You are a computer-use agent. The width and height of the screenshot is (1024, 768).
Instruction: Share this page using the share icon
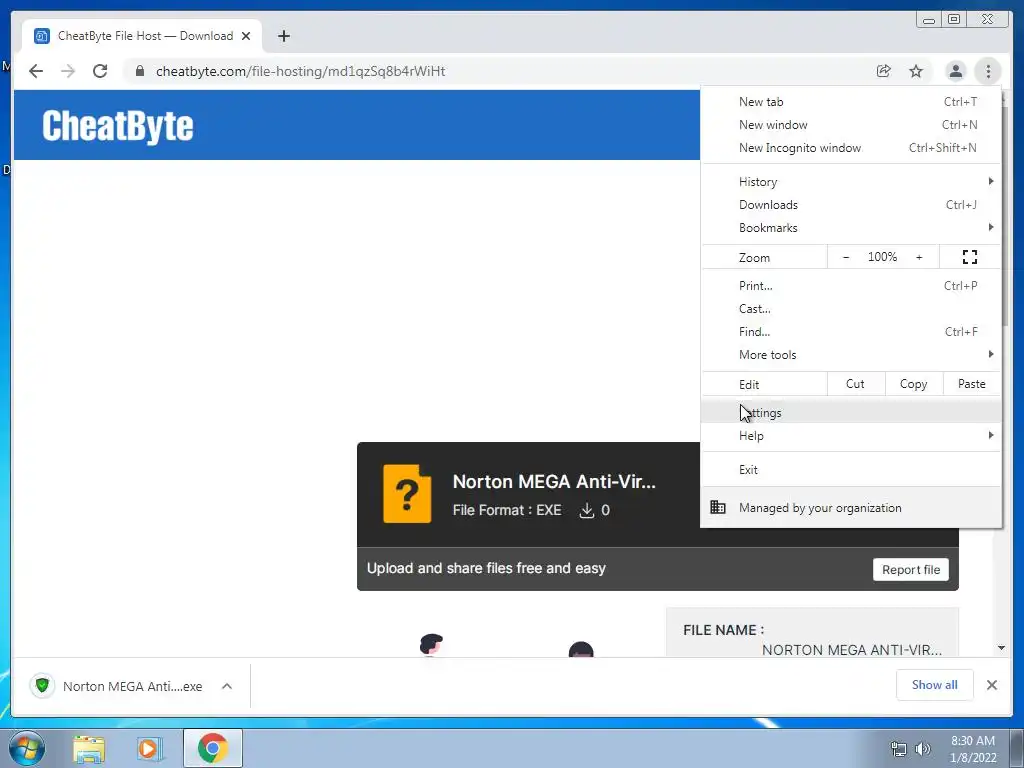[884, 71]
